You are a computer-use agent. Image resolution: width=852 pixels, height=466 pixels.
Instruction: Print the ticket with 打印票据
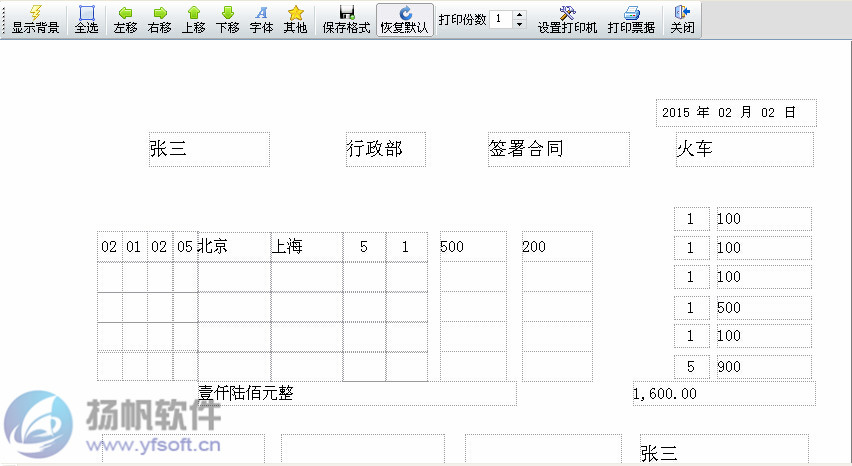631,19
